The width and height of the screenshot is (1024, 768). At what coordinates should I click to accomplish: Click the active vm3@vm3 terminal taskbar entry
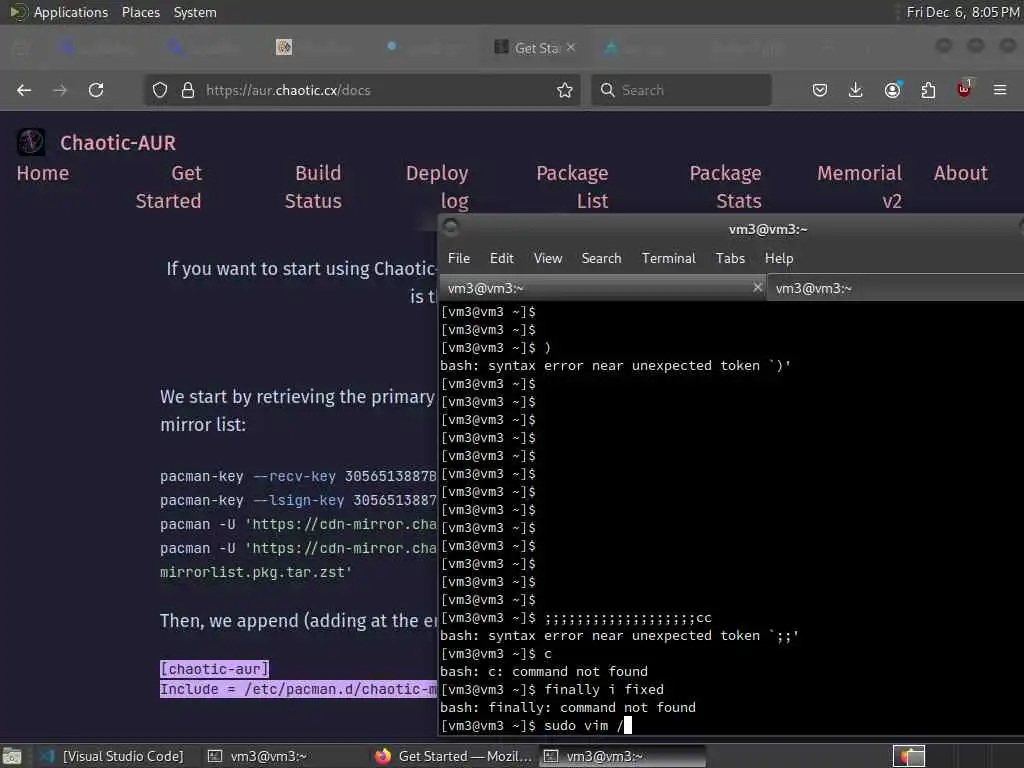[622, 756]
